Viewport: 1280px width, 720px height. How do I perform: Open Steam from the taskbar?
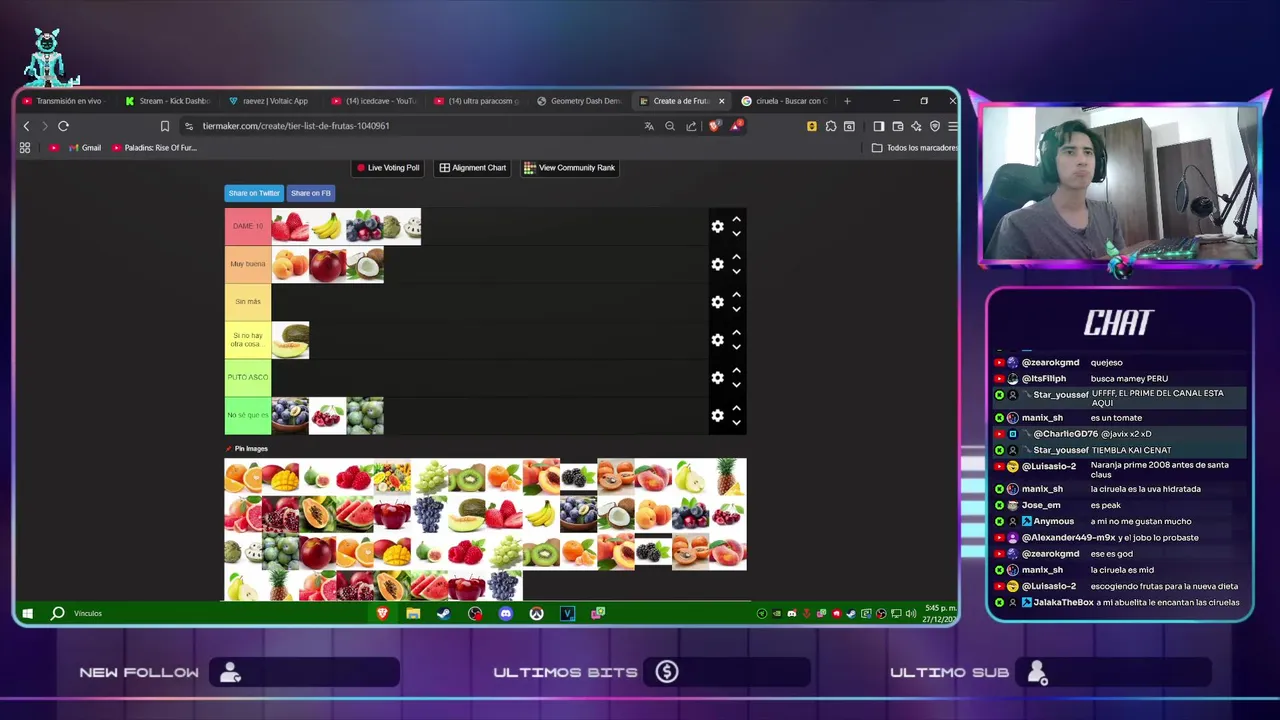point(444,613)
